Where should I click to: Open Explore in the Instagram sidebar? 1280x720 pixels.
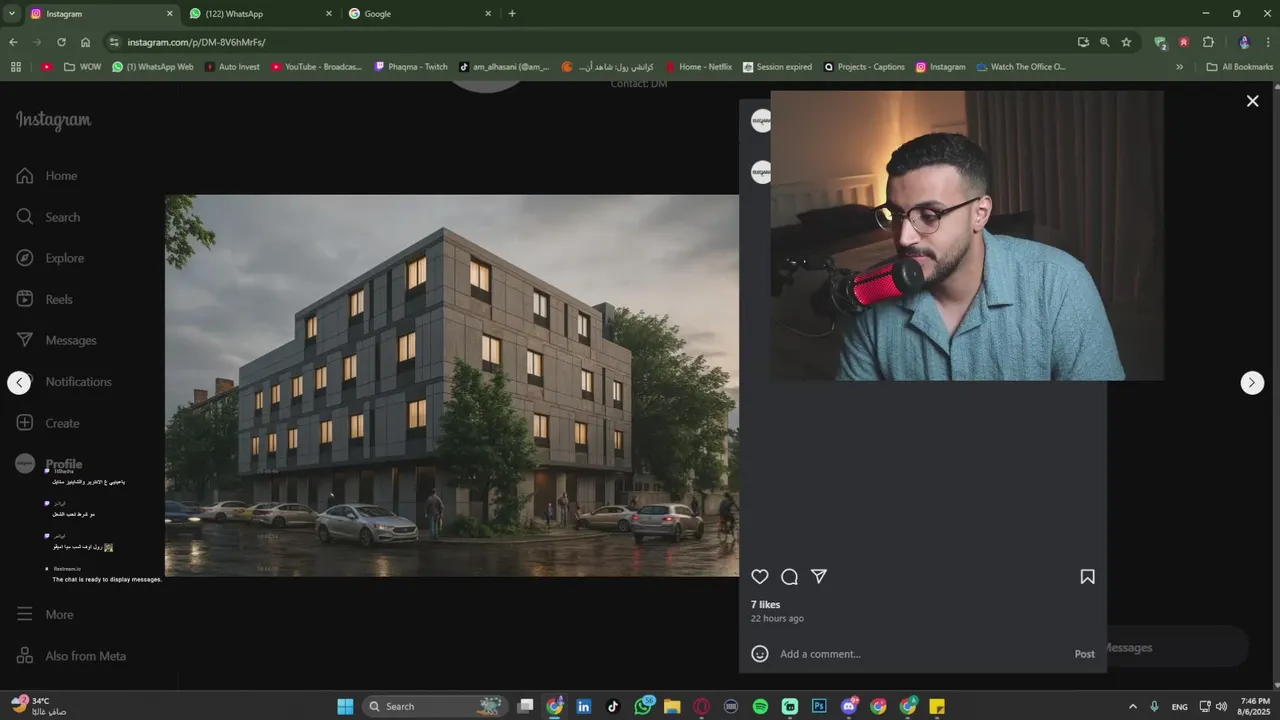(x=50, y=258)
